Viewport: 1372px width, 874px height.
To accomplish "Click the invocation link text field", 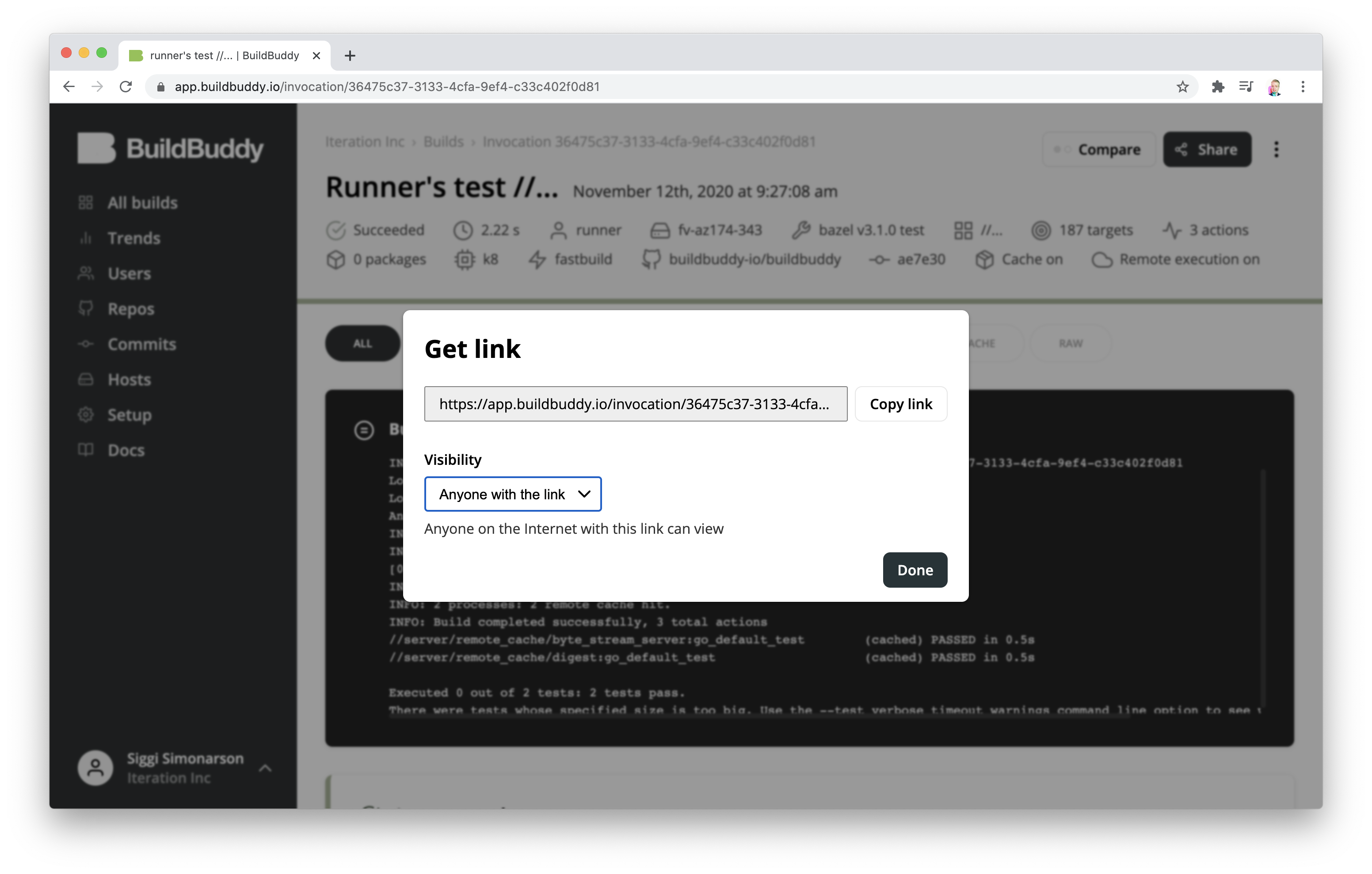I will point(635,404).
